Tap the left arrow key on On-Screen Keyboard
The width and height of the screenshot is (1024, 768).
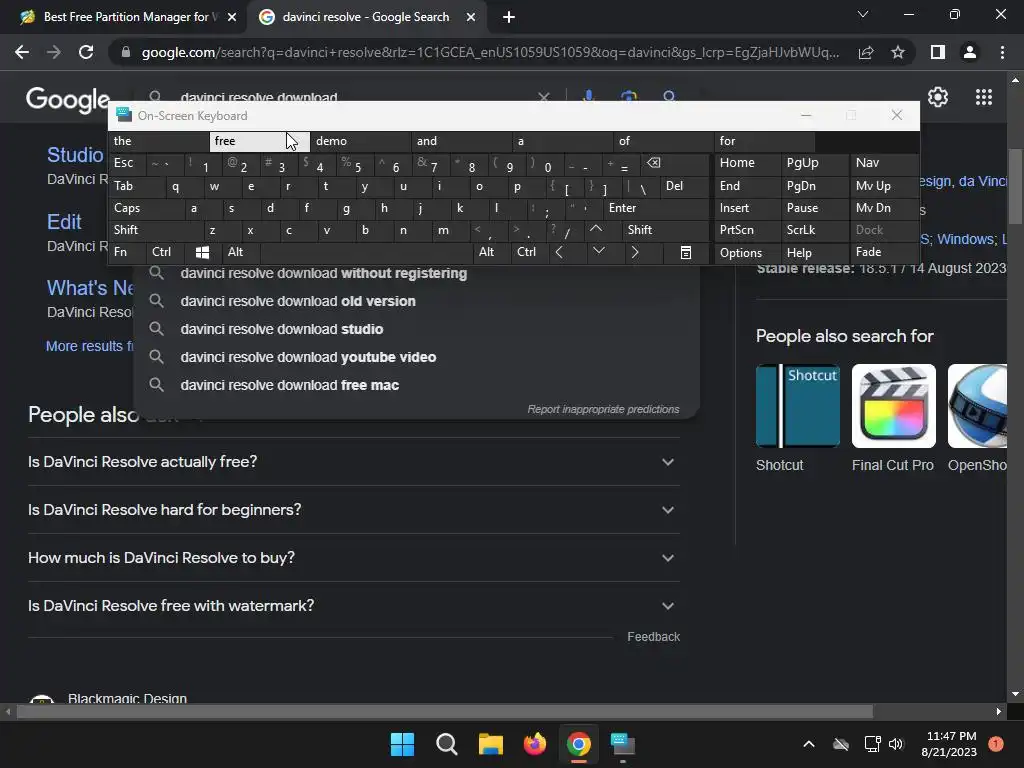coord(559,252)
